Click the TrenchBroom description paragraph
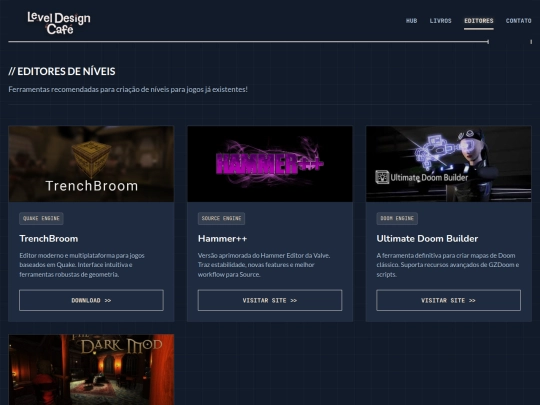Screen dimensions: 540x405 [x=82, y=265]
